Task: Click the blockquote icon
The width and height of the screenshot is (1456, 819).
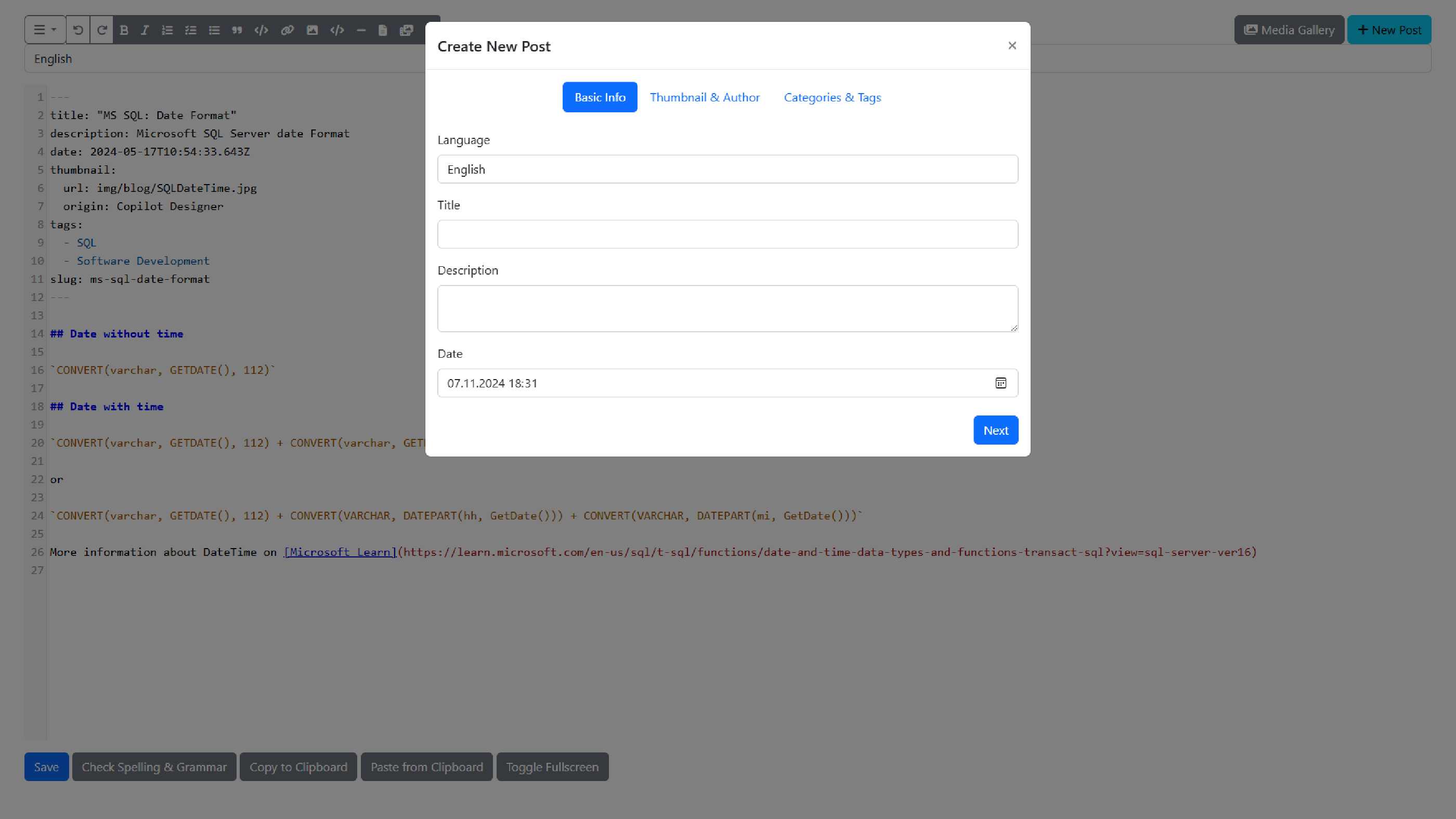Action: (x=237, y=30)
